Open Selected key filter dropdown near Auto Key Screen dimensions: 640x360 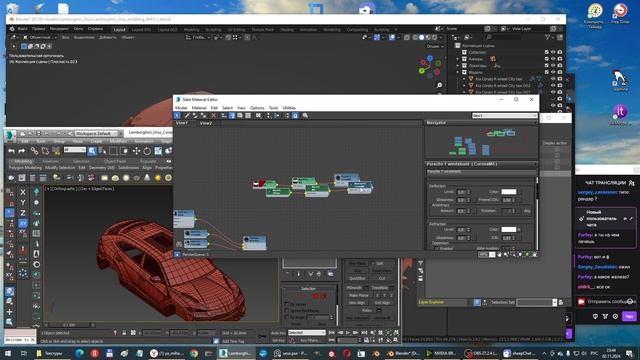tap(307, 333)
